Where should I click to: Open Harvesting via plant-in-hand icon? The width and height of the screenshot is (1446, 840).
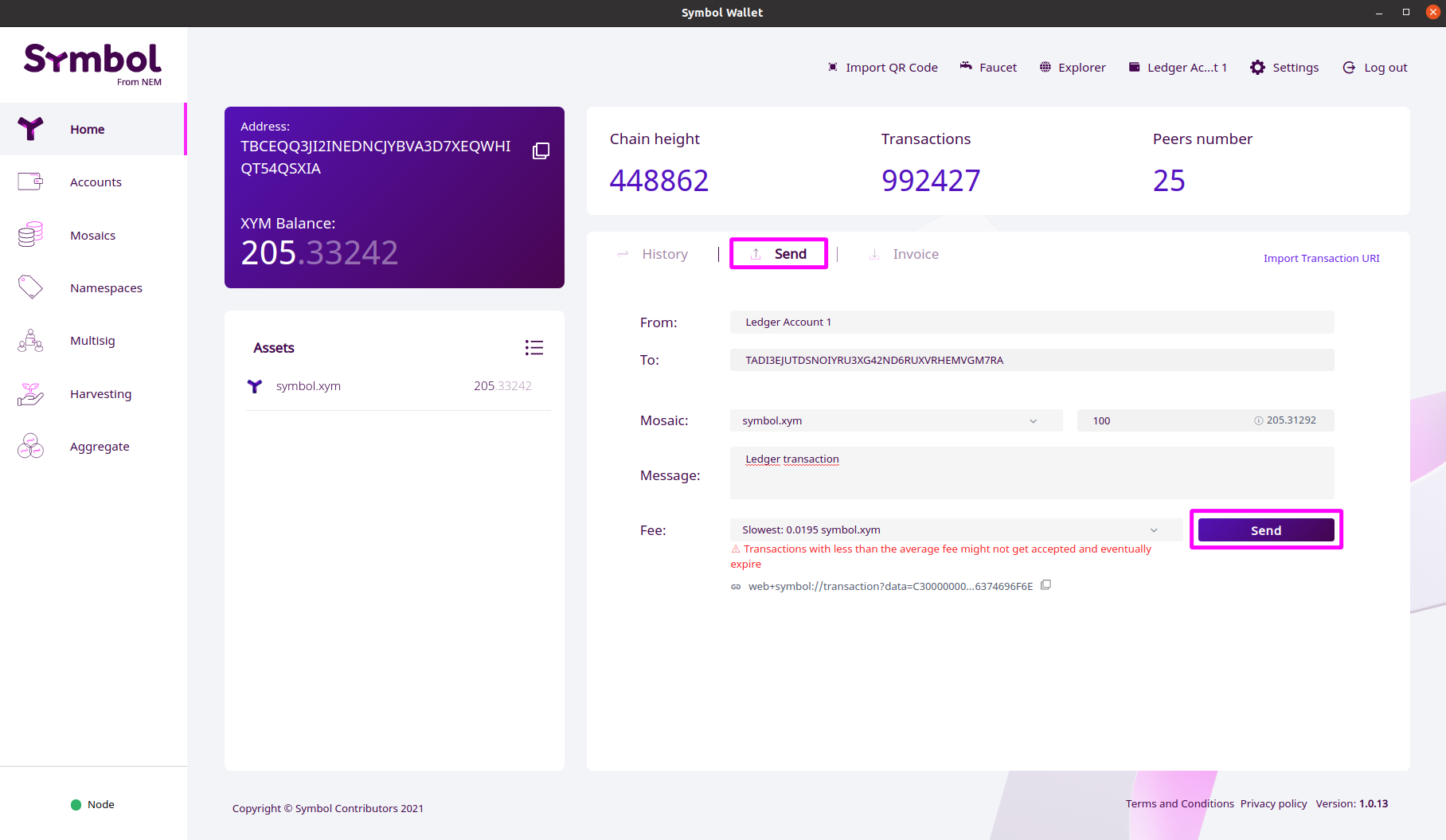click(30, 393)
